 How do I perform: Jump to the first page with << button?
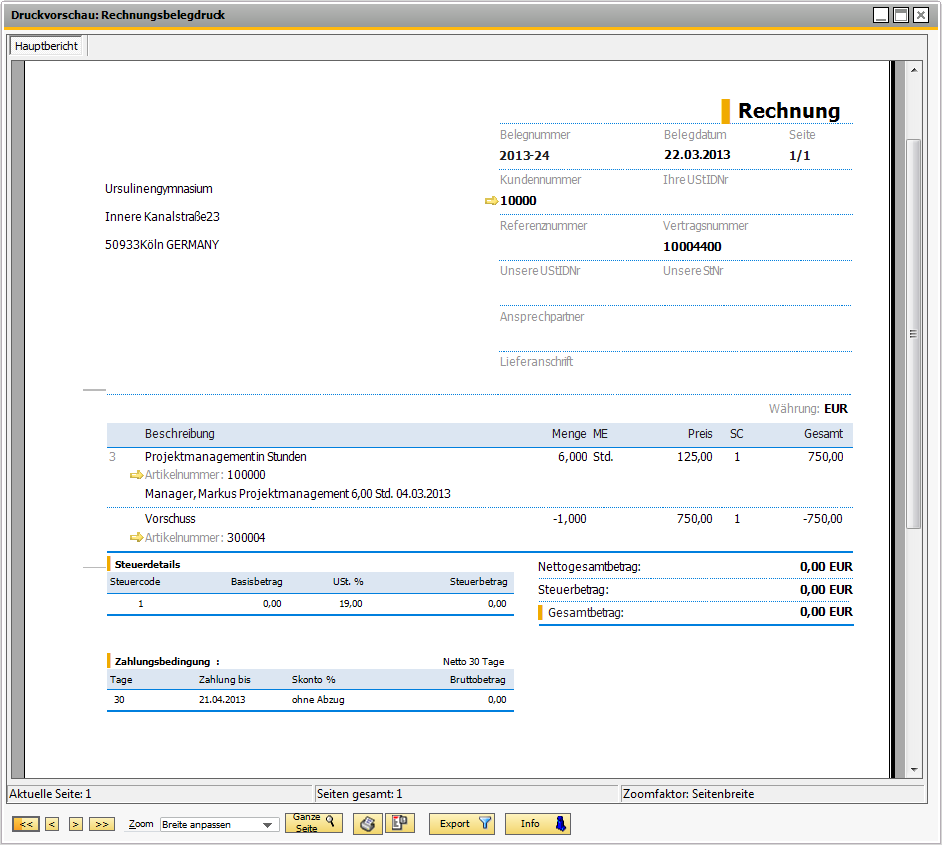(x=26, y=824)
